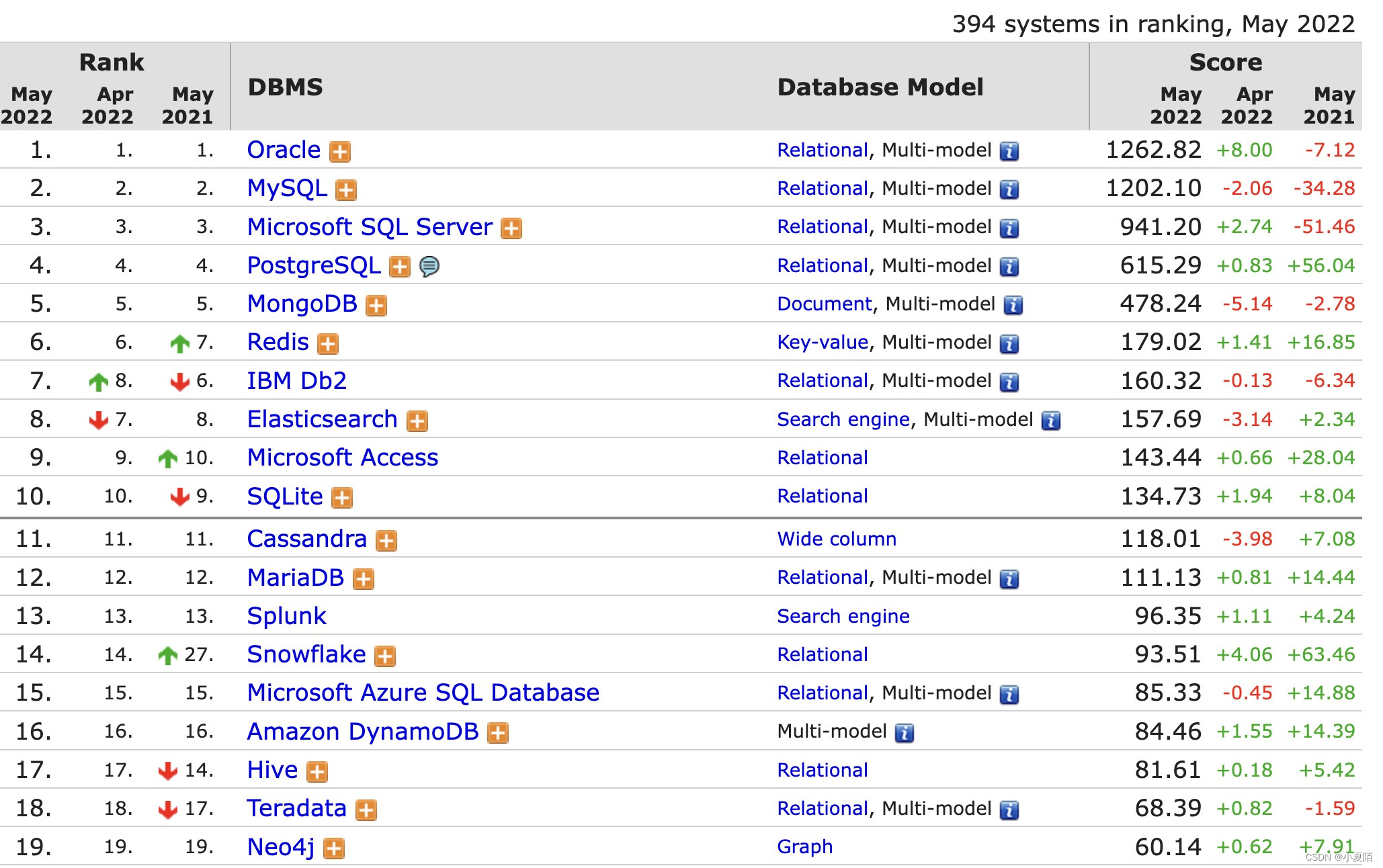Click info icon in MySQL's model column
Image resolution: width=1383 pixels, height=868 pixels.
coord(1009,189)
